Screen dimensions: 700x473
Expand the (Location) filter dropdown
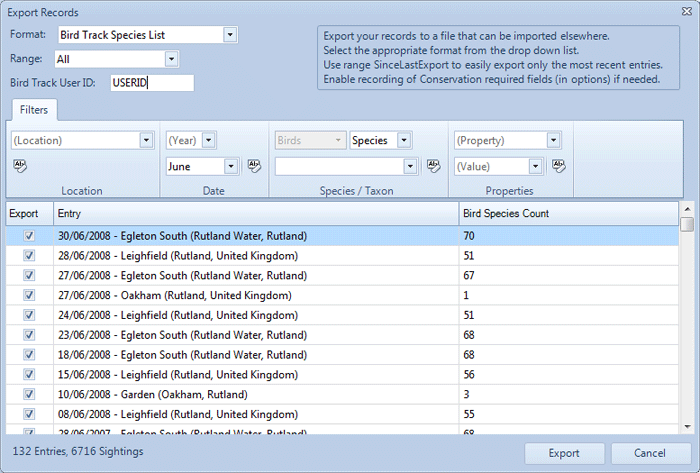(x=146, y=140)
